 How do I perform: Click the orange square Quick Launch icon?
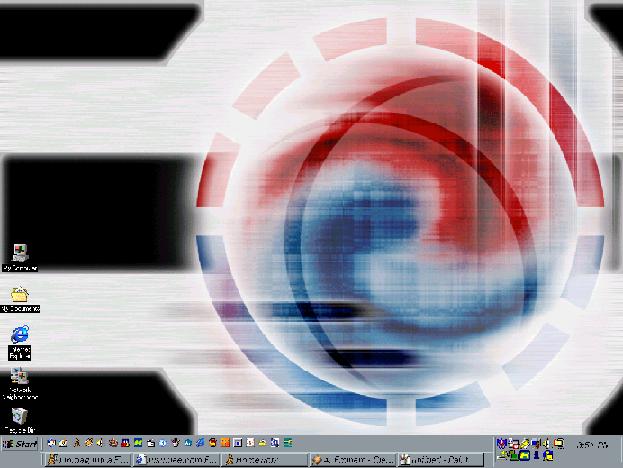(x=225, y=443)
